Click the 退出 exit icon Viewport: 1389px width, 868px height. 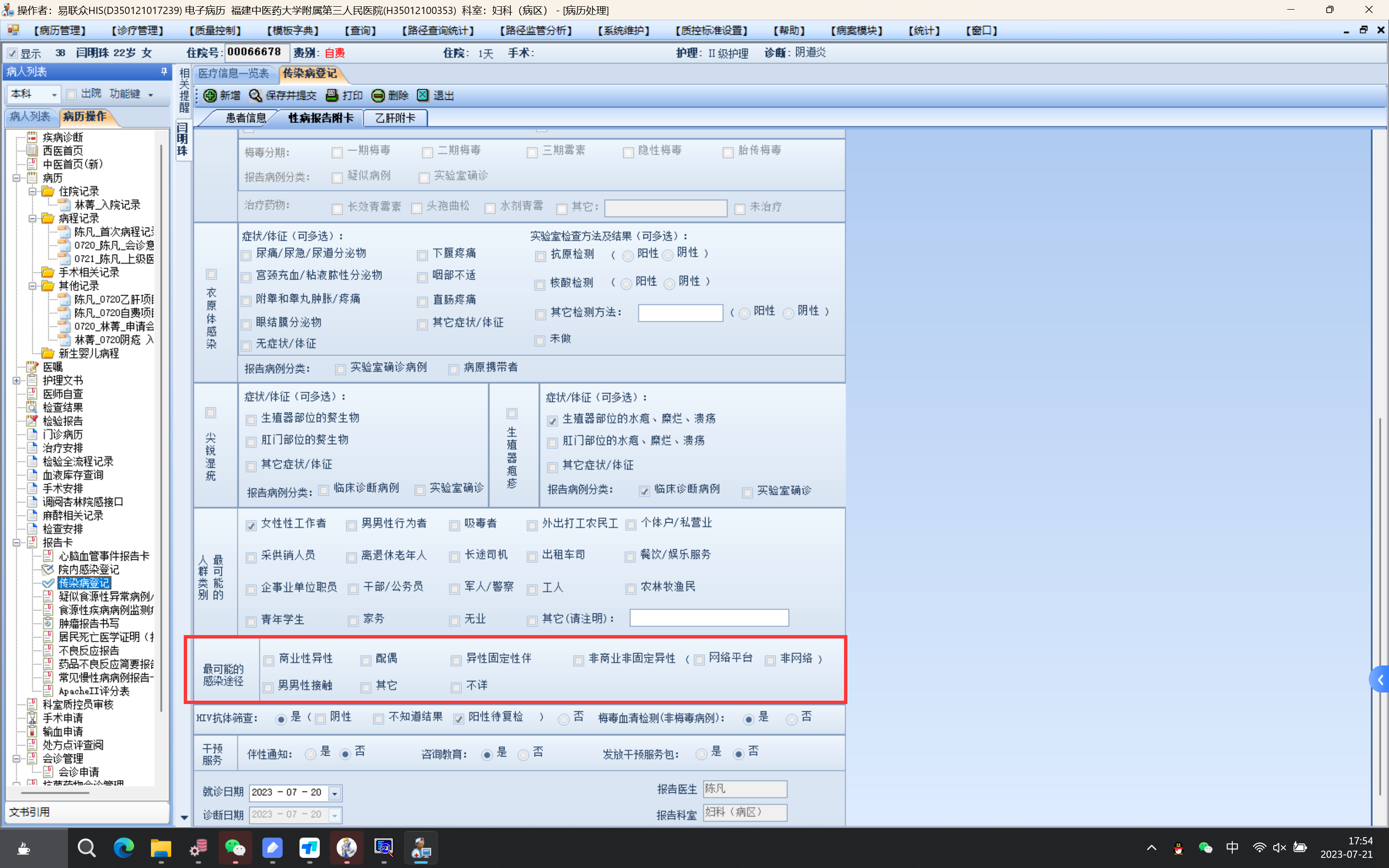tap(423, 95)
